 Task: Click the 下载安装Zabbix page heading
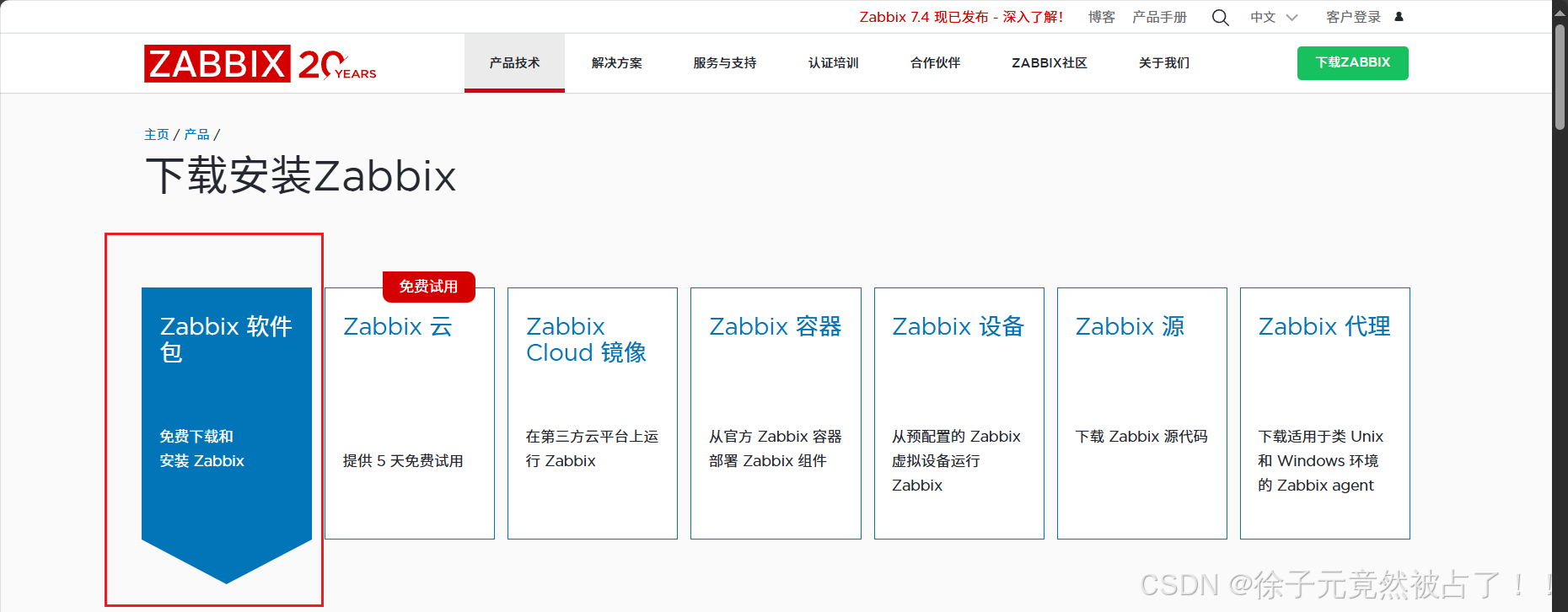[301, 176]
